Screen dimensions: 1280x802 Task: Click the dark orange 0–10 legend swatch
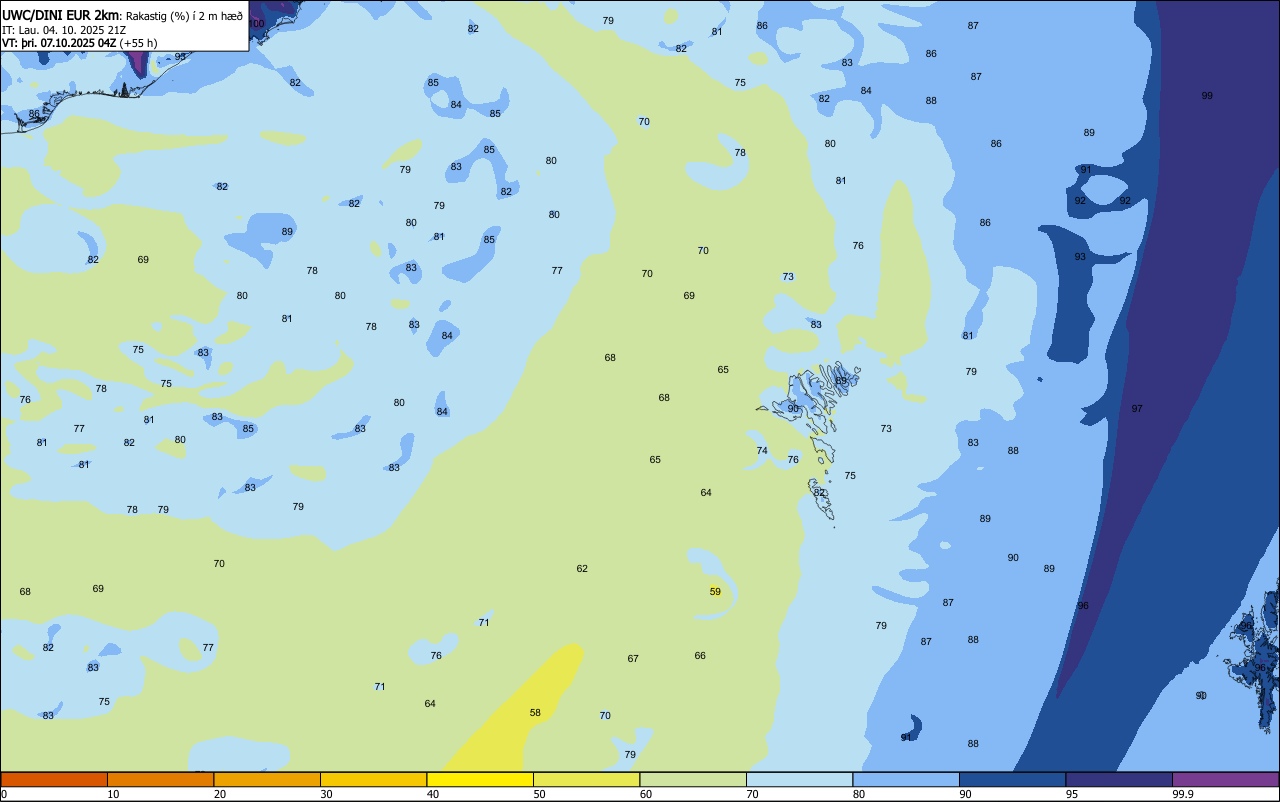pyautogui.click(x=54, y=779)
